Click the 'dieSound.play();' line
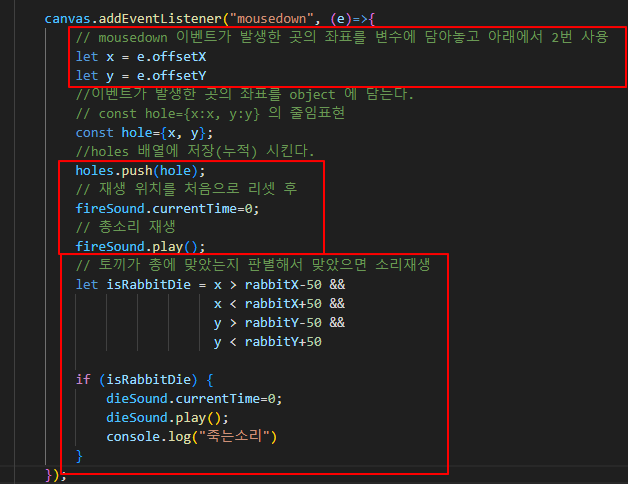 point(167,417)
